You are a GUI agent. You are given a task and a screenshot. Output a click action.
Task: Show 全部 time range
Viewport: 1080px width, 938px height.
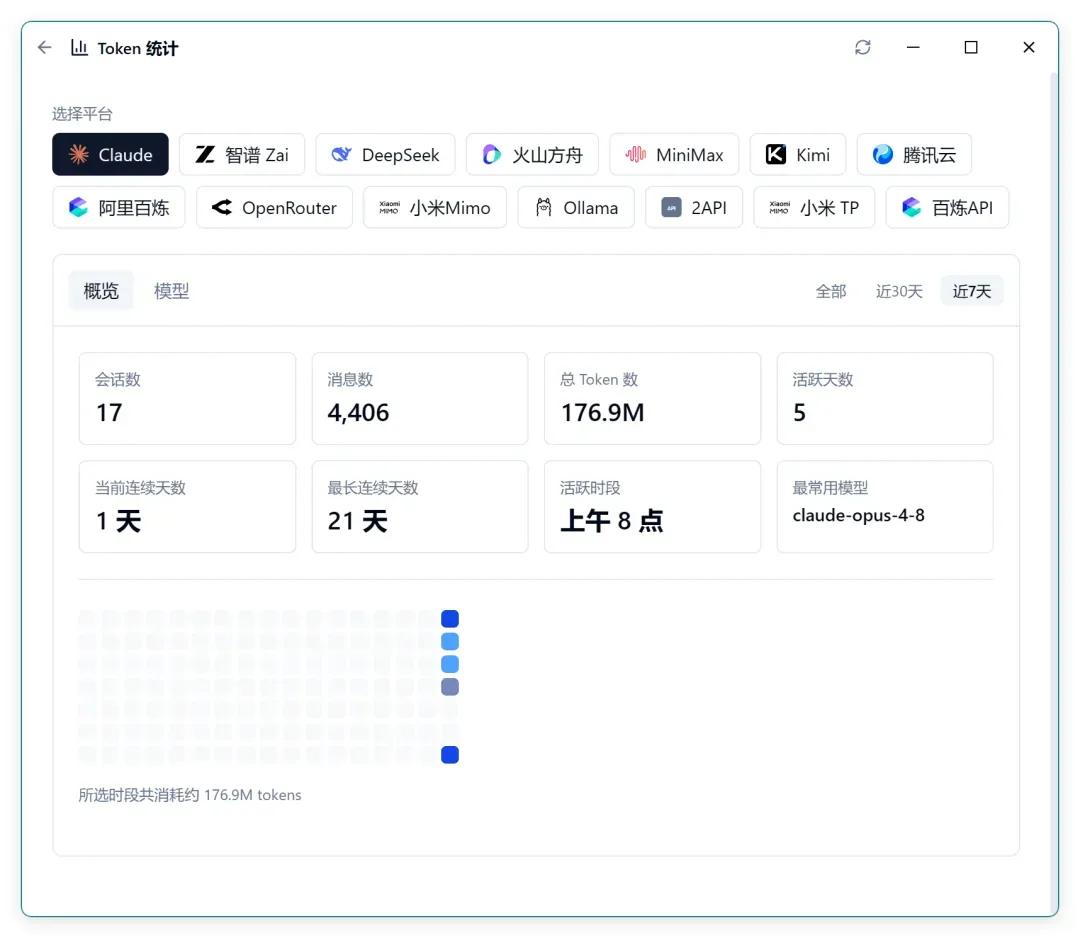[x=831, y=291]
